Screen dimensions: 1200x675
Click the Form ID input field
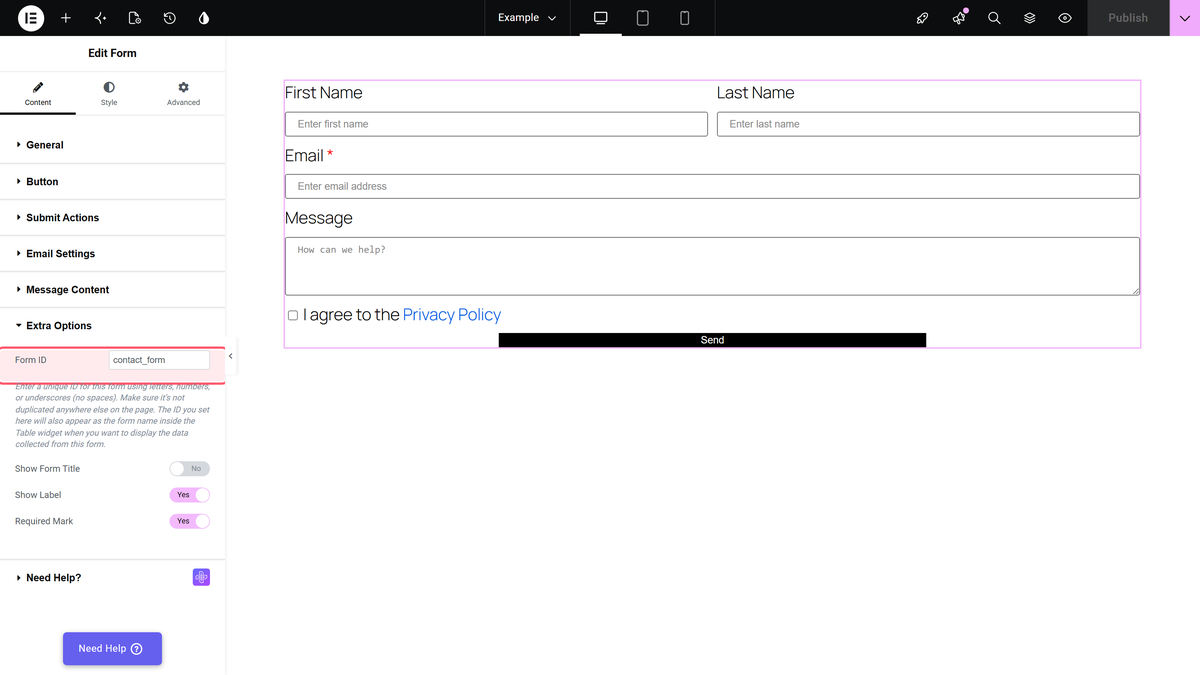click(x=159, y=360)
